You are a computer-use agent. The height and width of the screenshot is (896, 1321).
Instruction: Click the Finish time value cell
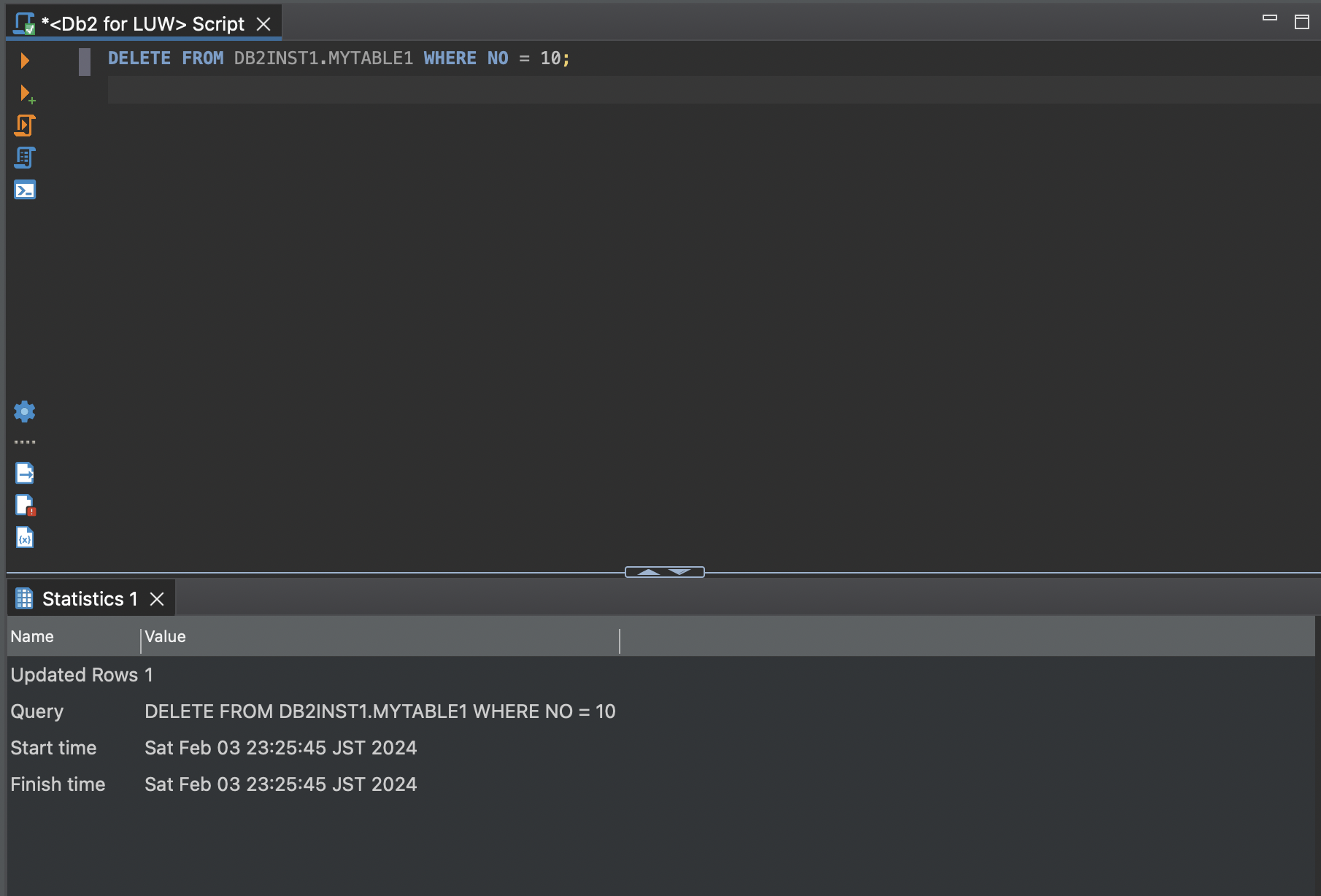pyautogui.click(x=280, y=784)
